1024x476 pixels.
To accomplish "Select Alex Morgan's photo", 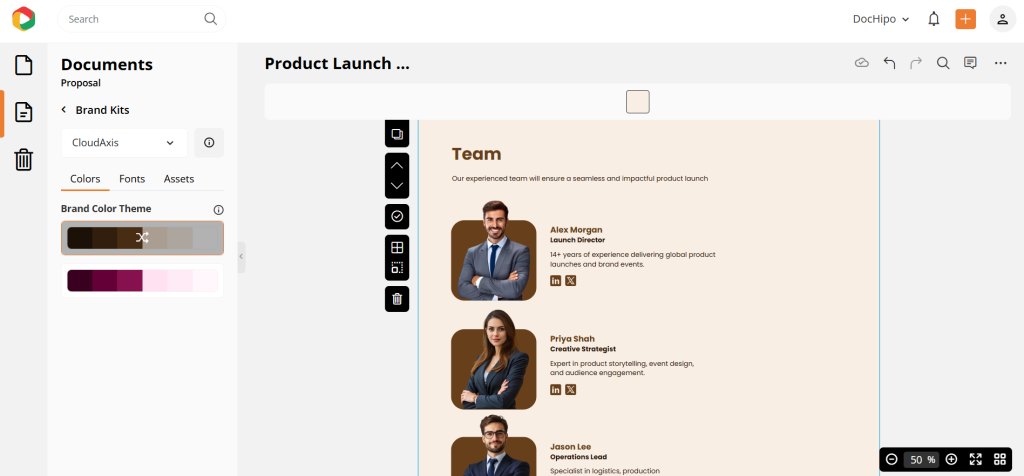I will click(x=494, y=251).
